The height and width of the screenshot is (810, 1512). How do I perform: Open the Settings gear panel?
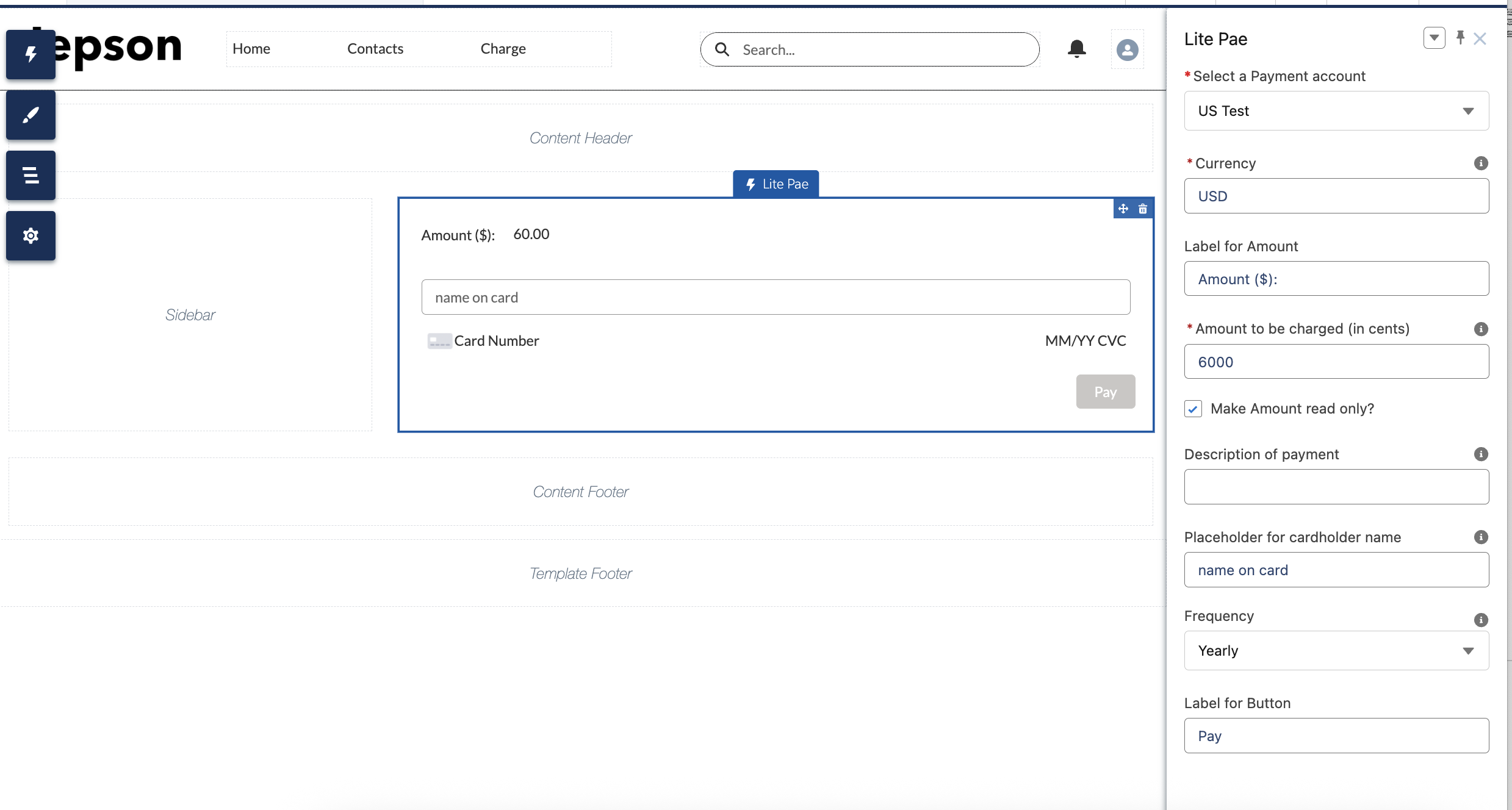pyautogui.click(x=31, y=235)
